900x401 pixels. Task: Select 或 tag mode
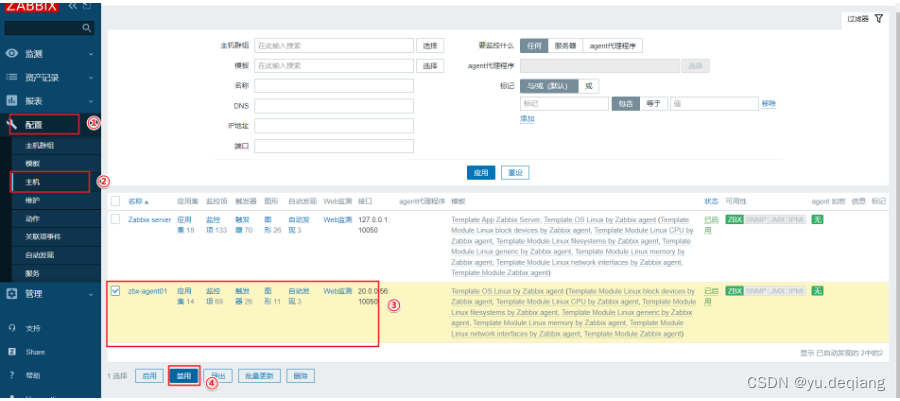588,86
